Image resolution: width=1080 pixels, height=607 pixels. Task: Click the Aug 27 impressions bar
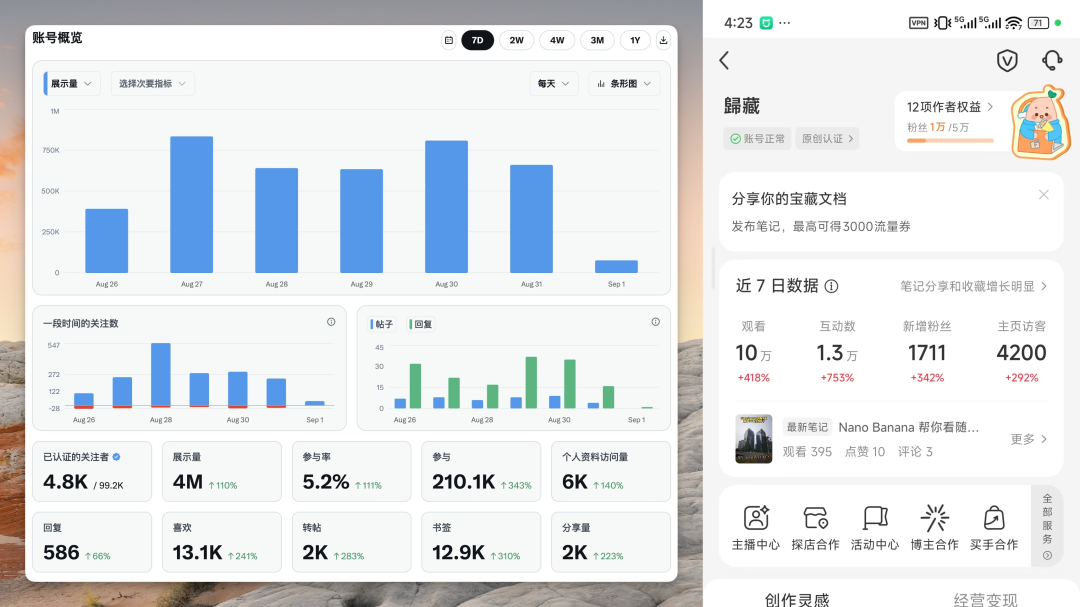191,205
